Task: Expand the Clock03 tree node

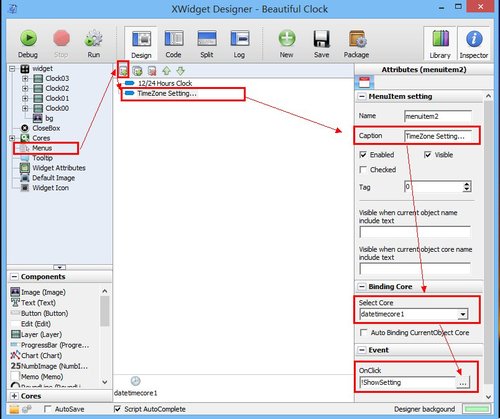Action: click(25, 79)
